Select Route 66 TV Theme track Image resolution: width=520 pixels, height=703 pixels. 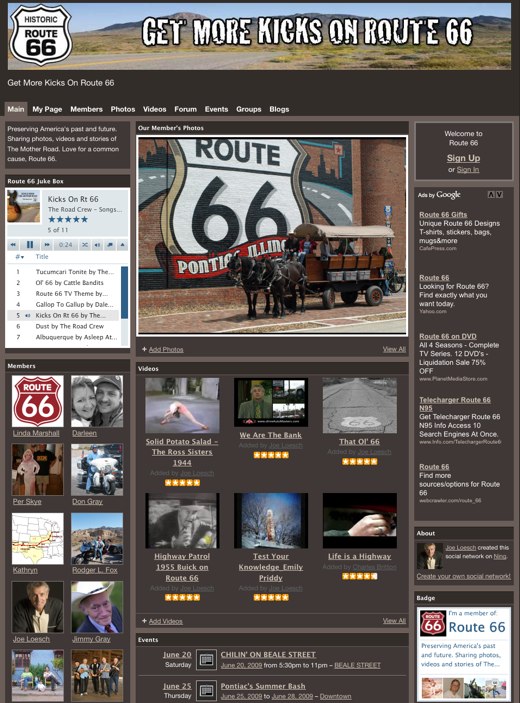pyautogui.click(x=63, y=294)
